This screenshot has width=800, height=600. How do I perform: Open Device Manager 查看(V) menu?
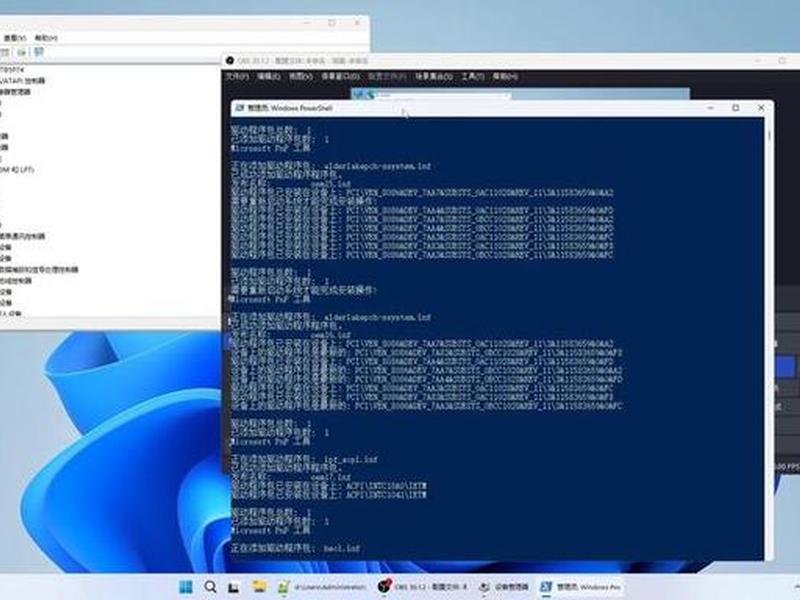pyautogui.click(x=15, y=38)
